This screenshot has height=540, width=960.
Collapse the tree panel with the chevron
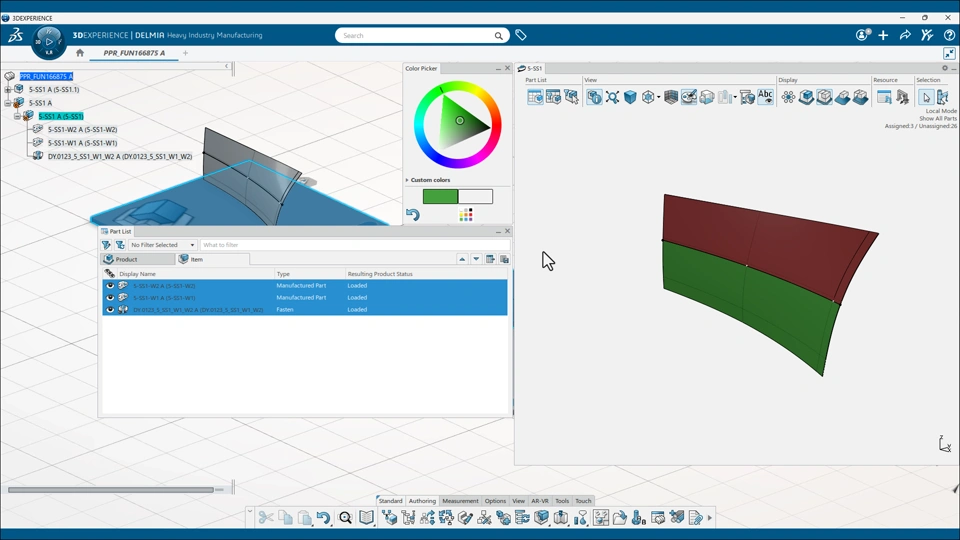[227, 66]
